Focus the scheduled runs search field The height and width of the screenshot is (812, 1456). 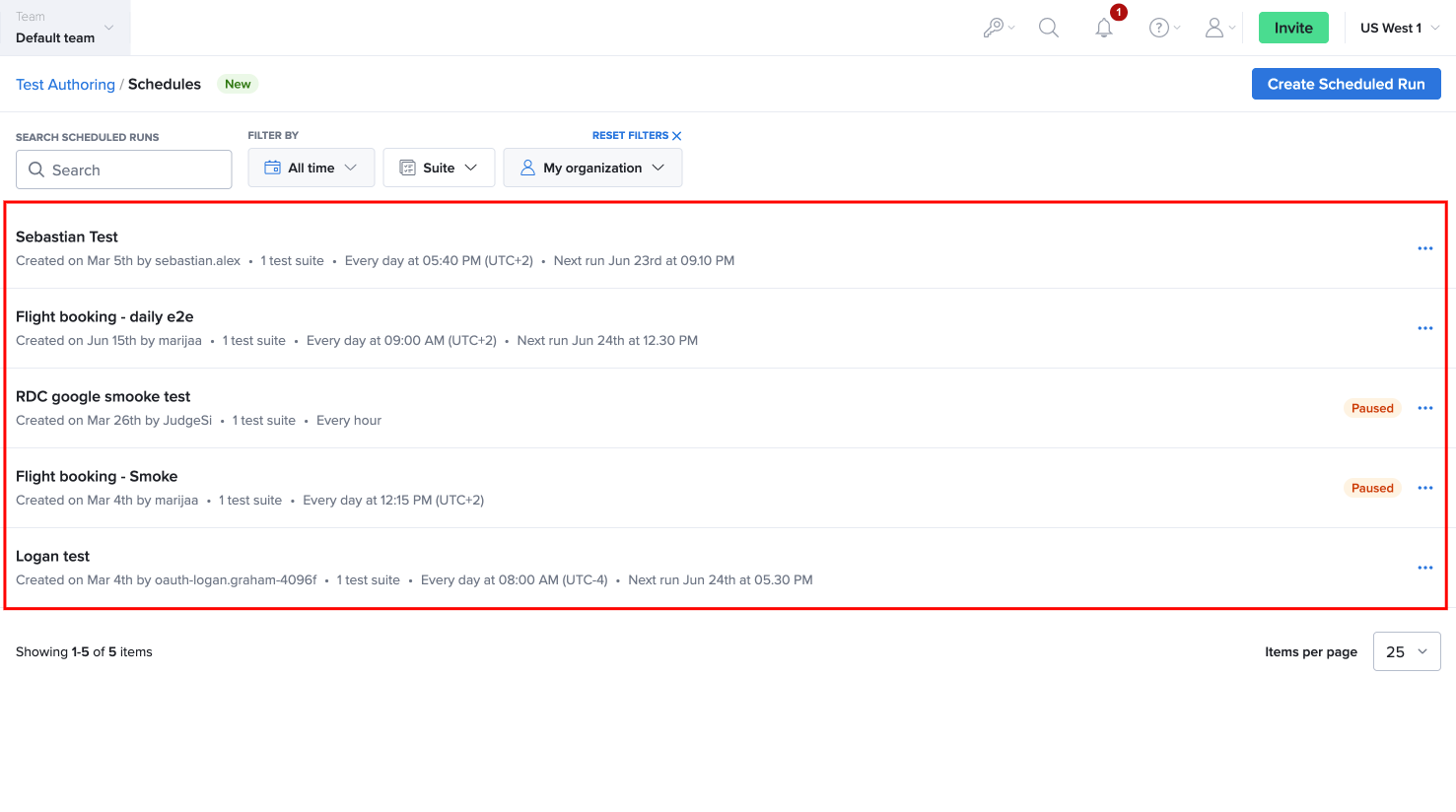coord(124,169)
